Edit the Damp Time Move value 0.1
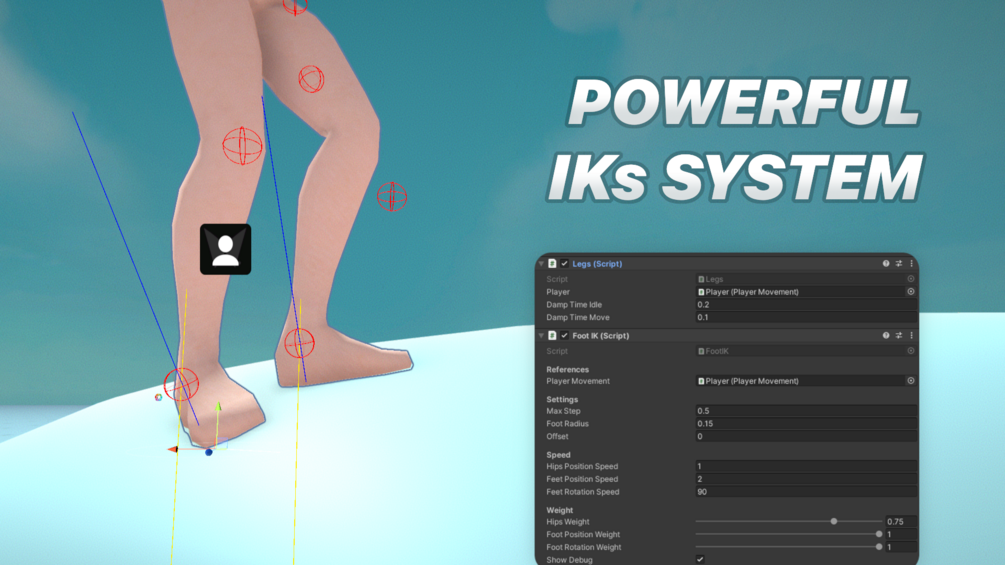Viewport: 1005px width, 565px height. 806,318
